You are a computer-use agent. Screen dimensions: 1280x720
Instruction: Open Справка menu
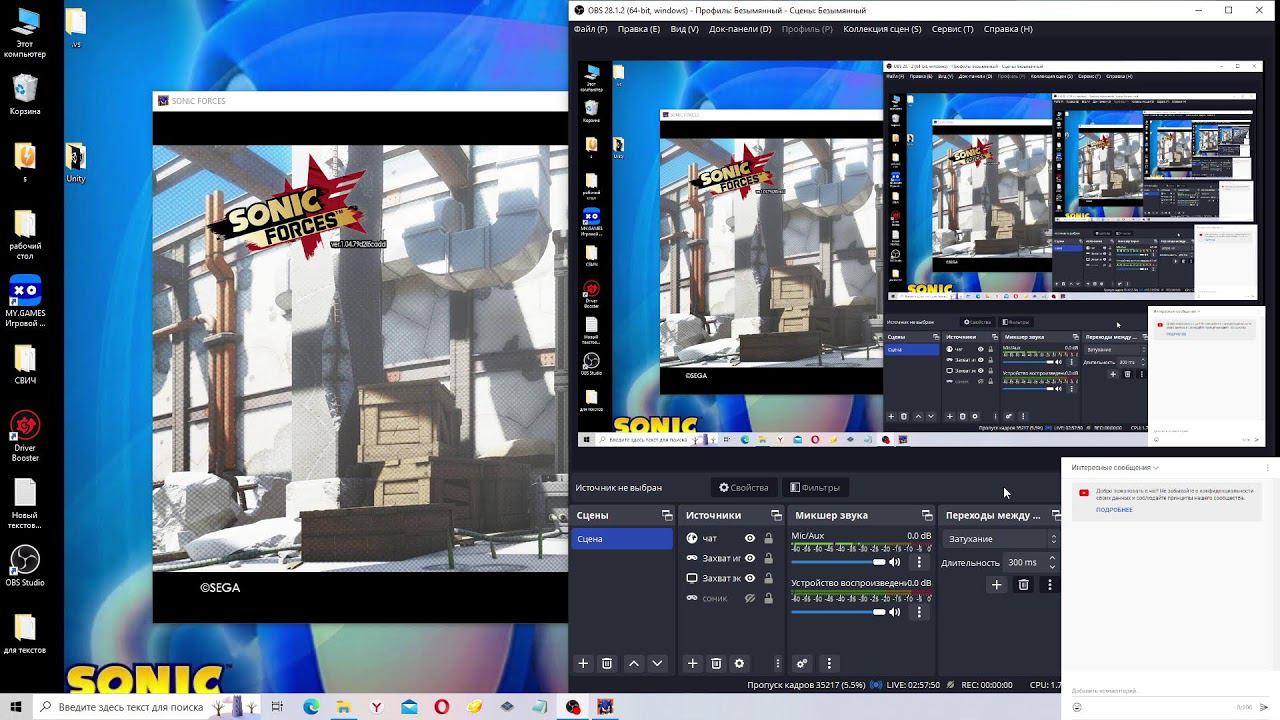1008,29
